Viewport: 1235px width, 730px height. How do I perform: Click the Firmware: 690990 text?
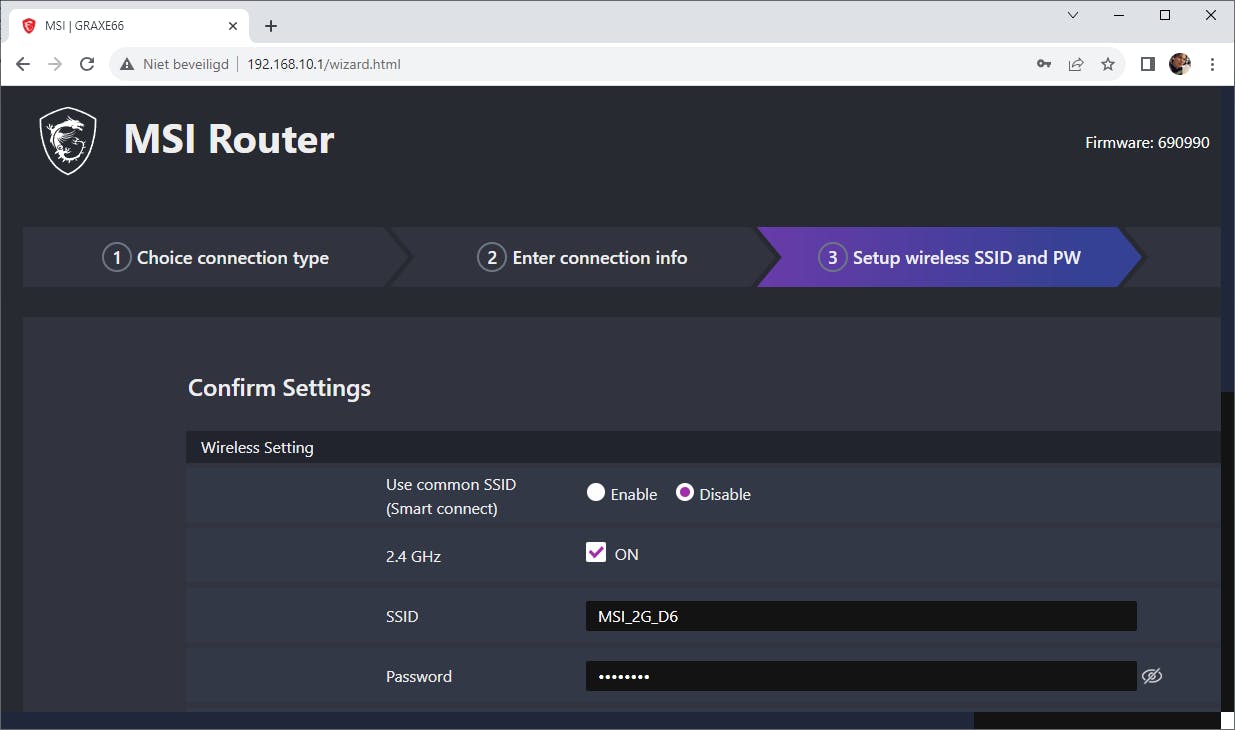[1147, 143]
